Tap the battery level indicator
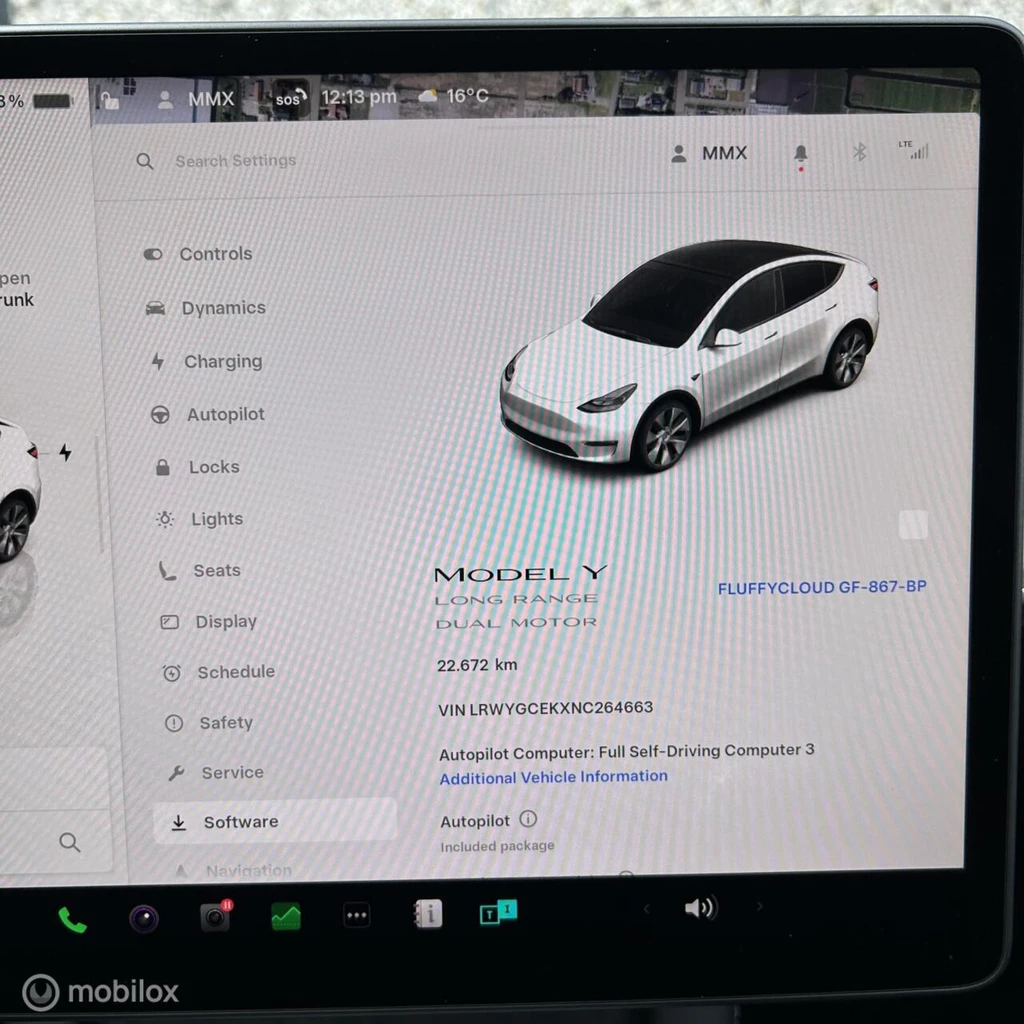 52,101
